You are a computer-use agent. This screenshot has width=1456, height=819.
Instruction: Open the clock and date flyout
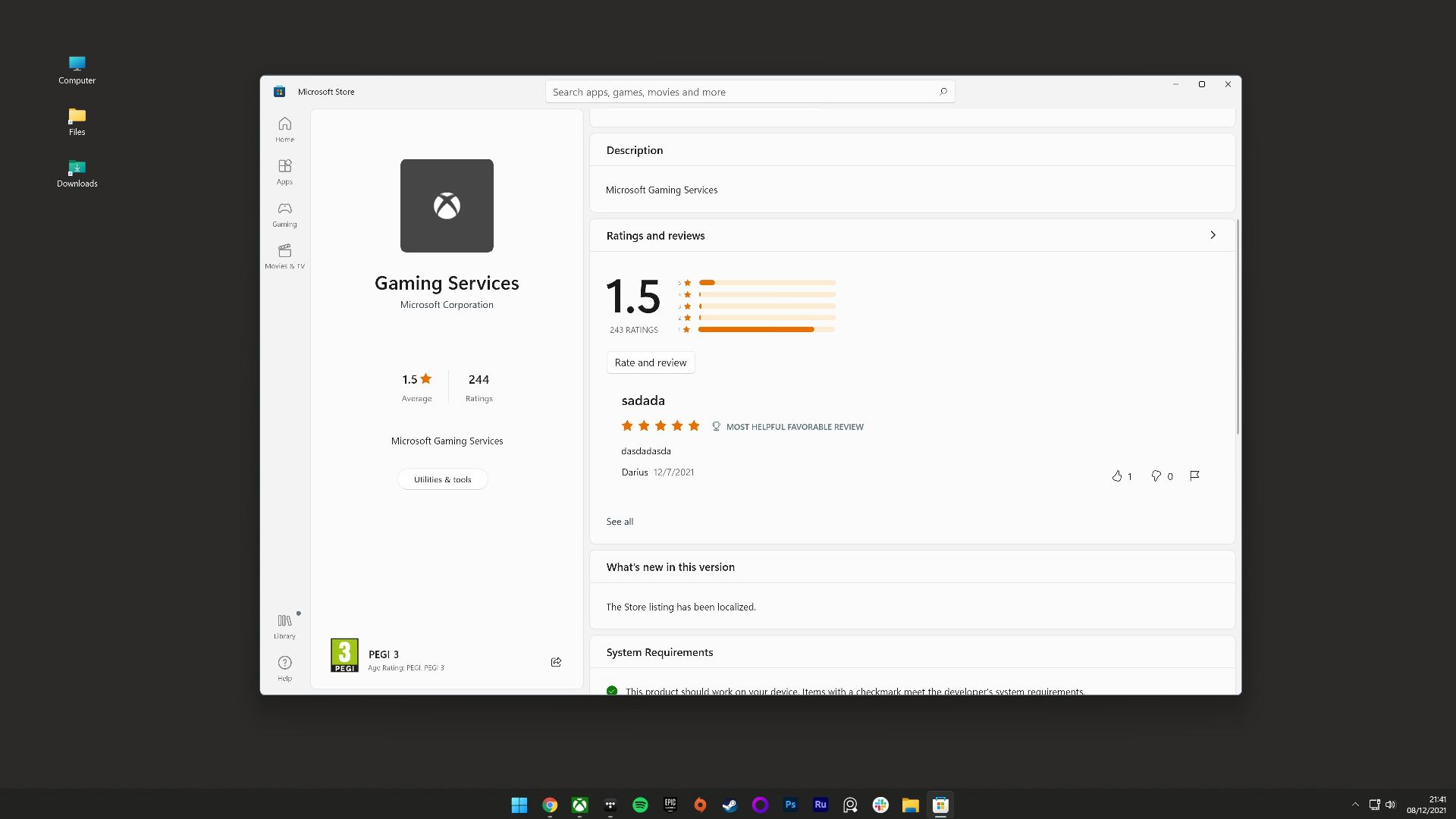tap(1426, 805)
